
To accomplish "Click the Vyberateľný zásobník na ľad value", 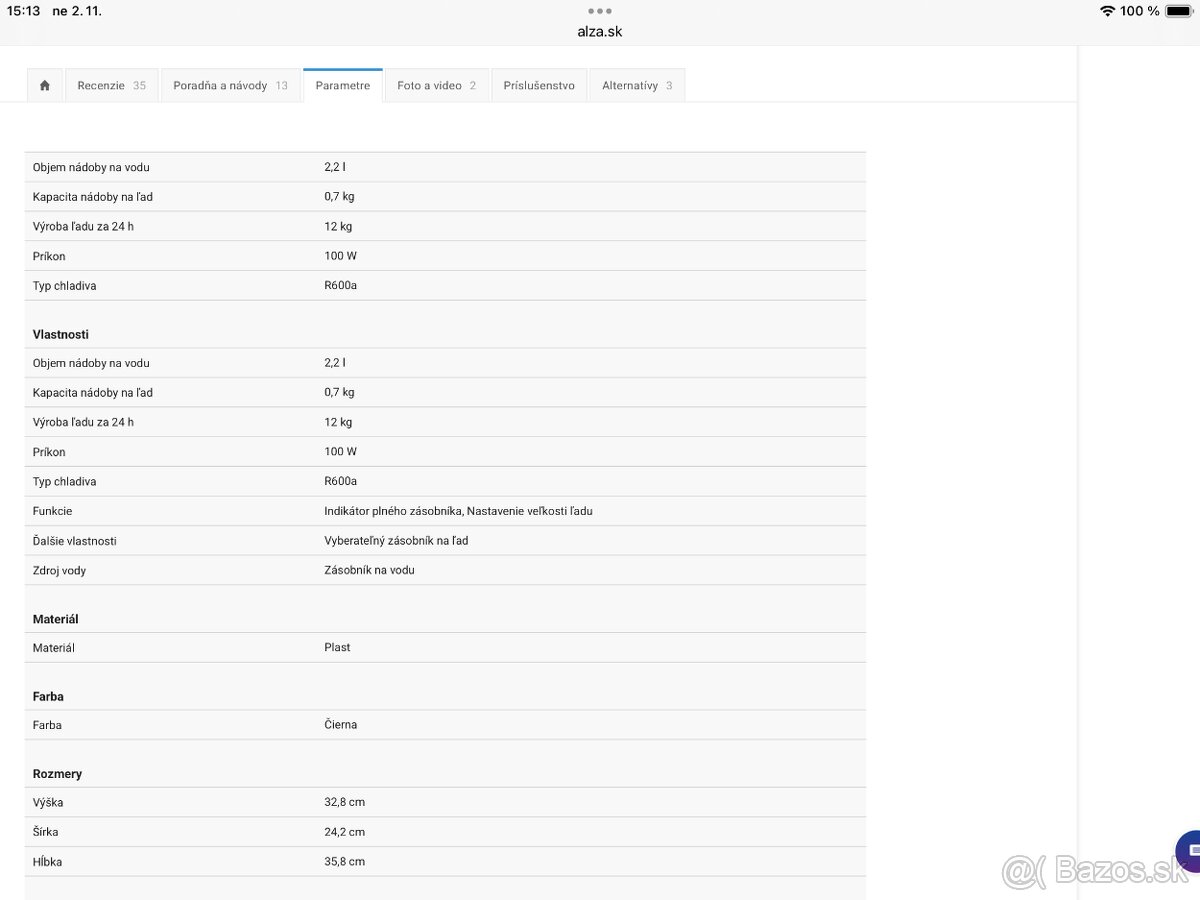I will [x=396, y=541].
